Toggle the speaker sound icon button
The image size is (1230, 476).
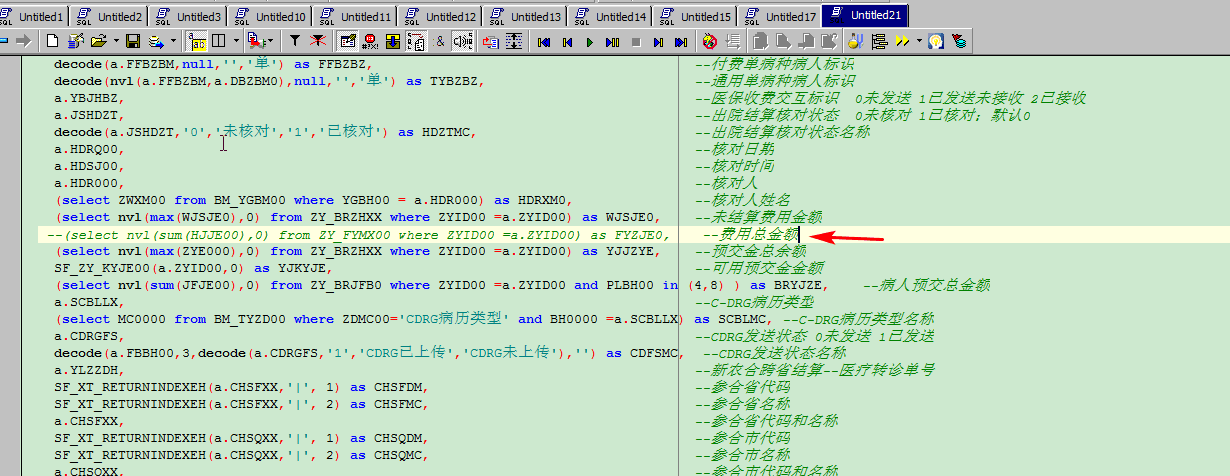[463, 41]
